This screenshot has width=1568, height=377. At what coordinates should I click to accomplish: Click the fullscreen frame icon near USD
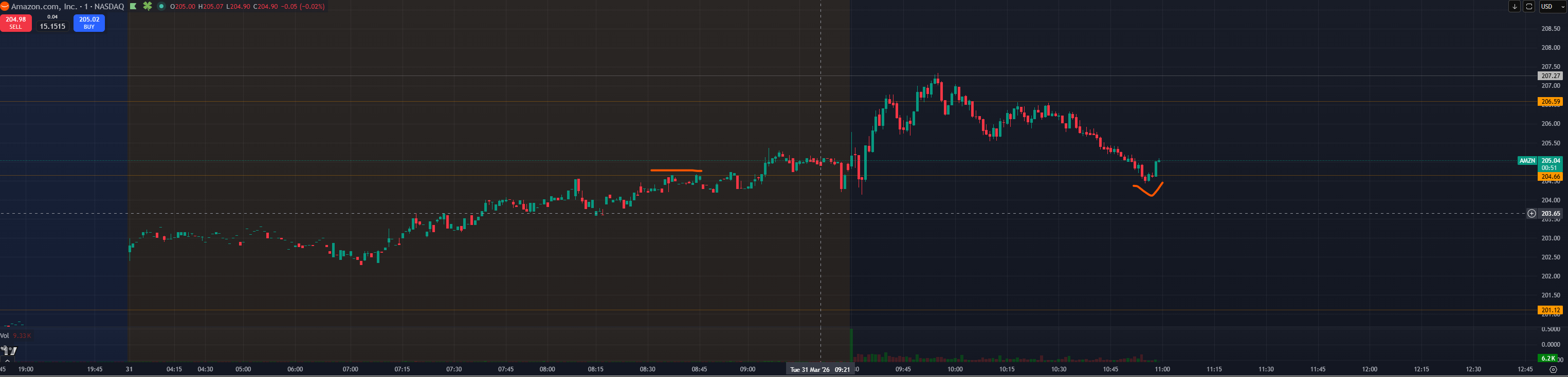coord(1529,7)
